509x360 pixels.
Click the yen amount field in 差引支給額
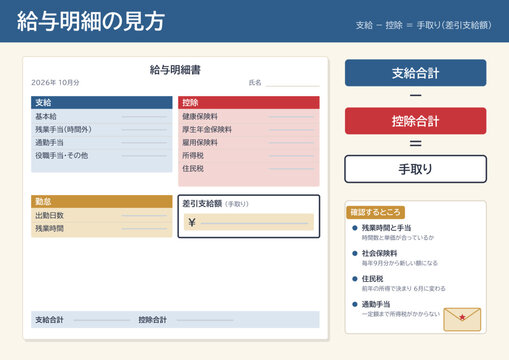point(249,222)
